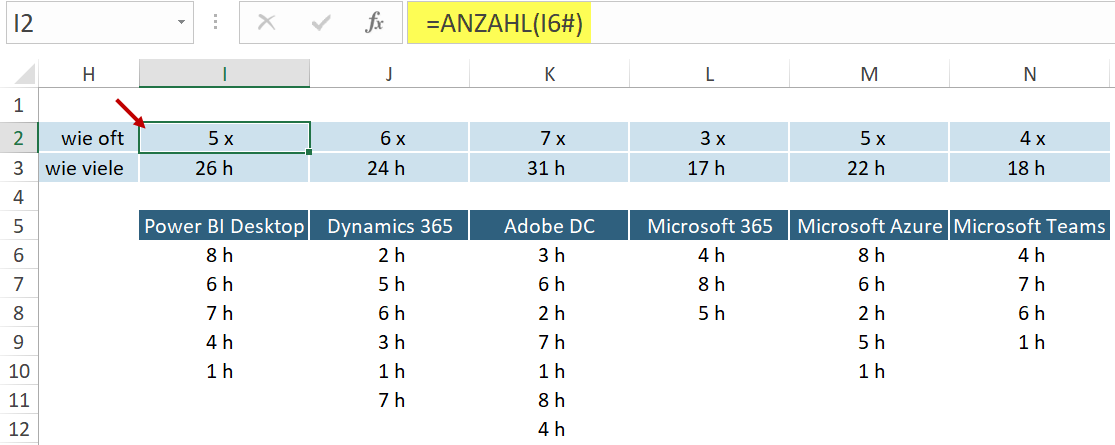Select column K header
1115x445 pixels.
[x=549, y=73]
